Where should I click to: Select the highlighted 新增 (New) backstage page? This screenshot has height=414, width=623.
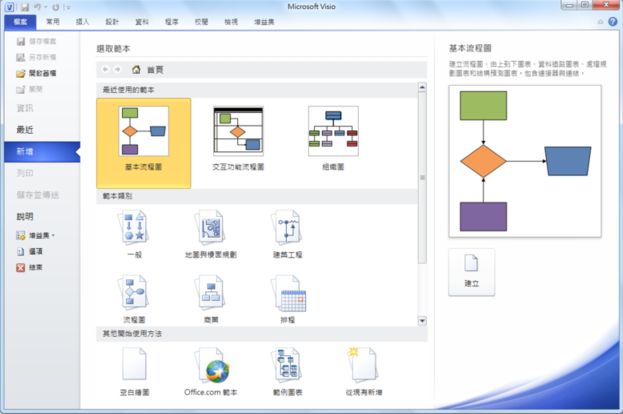[42, 151]
